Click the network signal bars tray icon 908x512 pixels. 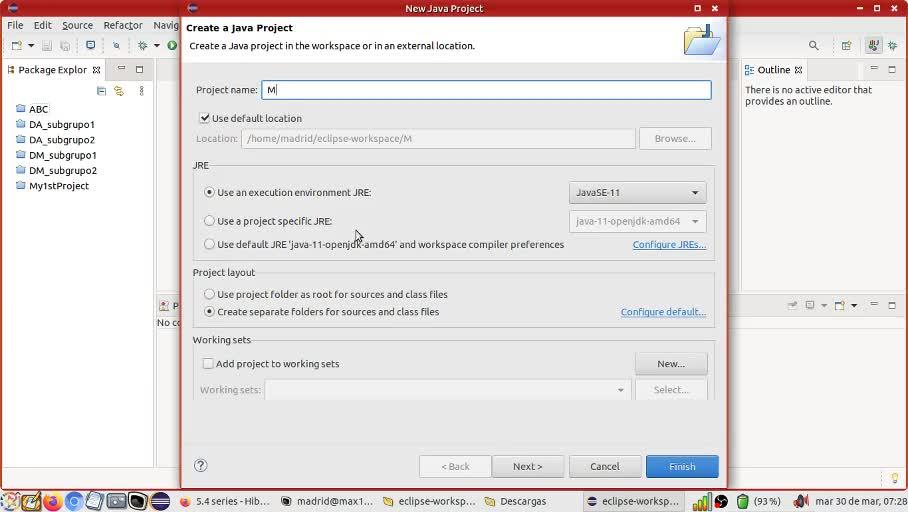coord(702,502)
